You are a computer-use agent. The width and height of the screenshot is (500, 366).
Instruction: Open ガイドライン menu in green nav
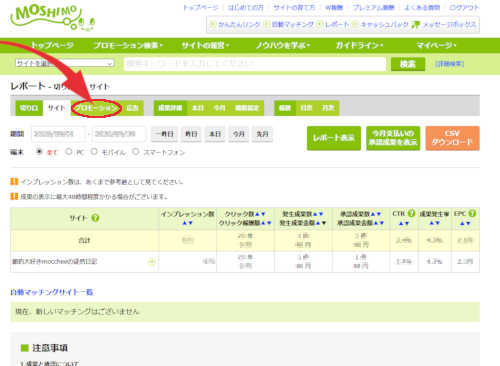(359, 45)
